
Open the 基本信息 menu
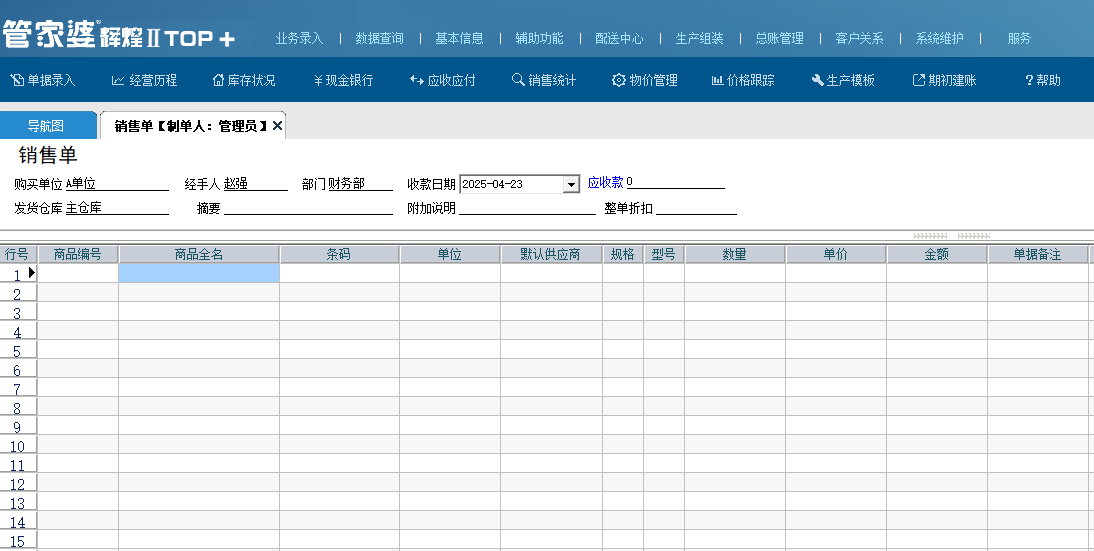click(x=459, y=38)
